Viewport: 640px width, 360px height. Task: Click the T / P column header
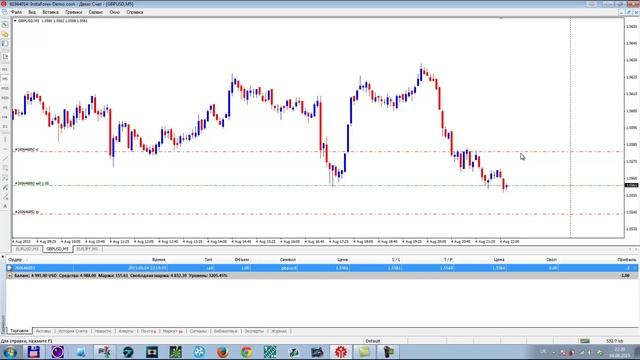(x=448, y=260)
